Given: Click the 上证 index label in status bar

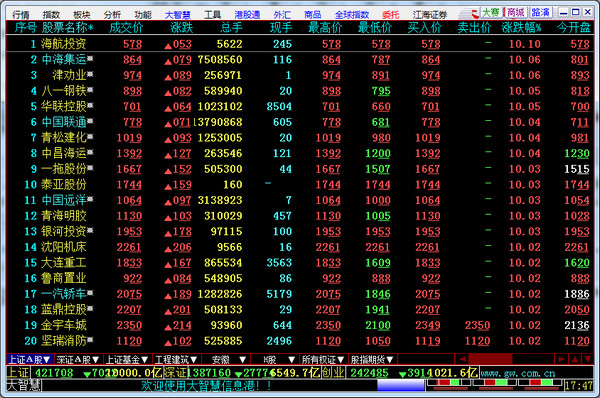Looking at the screenshot, I should [x=18, y=372].
